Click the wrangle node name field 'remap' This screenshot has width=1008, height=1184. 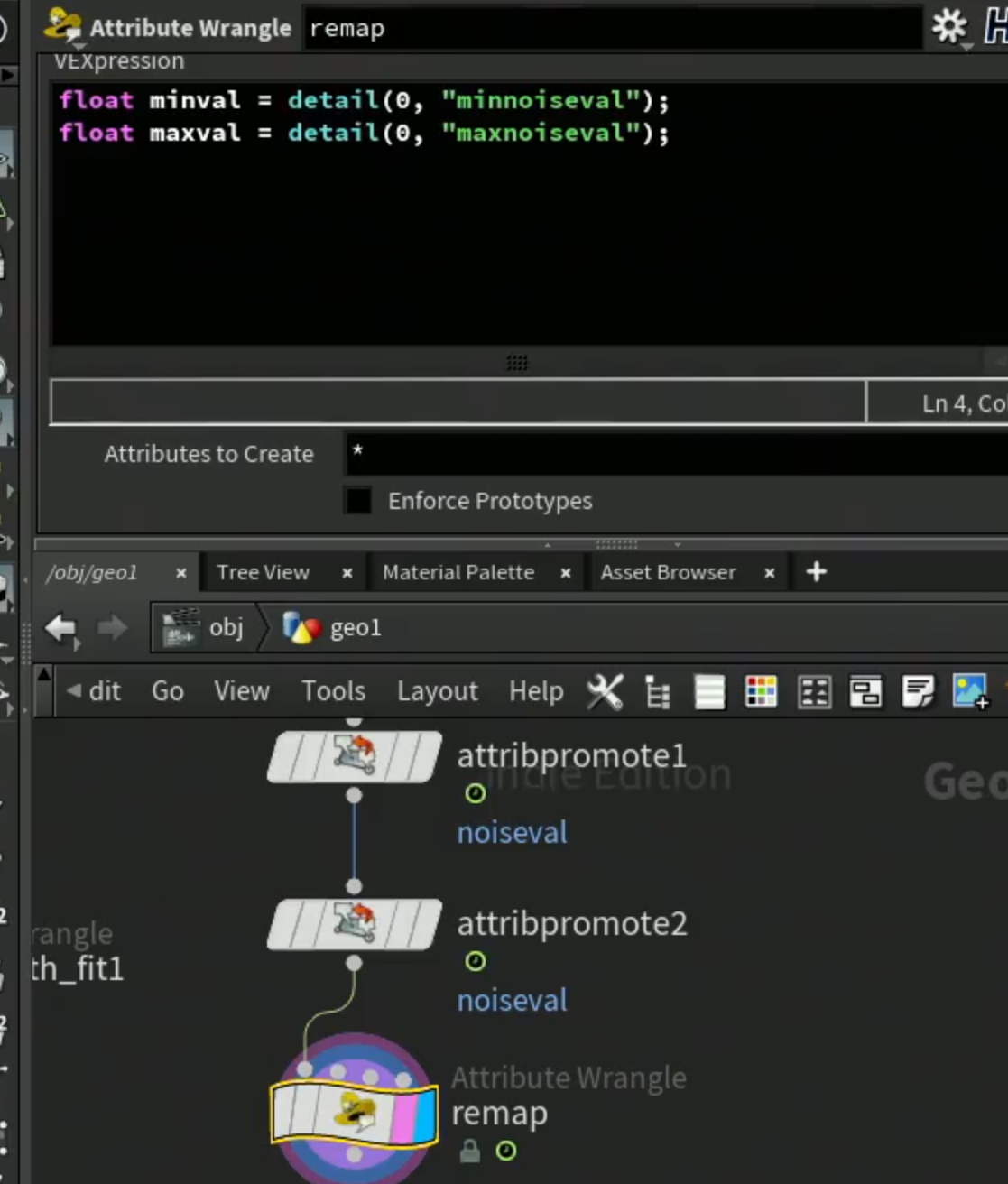click(612, 29)
